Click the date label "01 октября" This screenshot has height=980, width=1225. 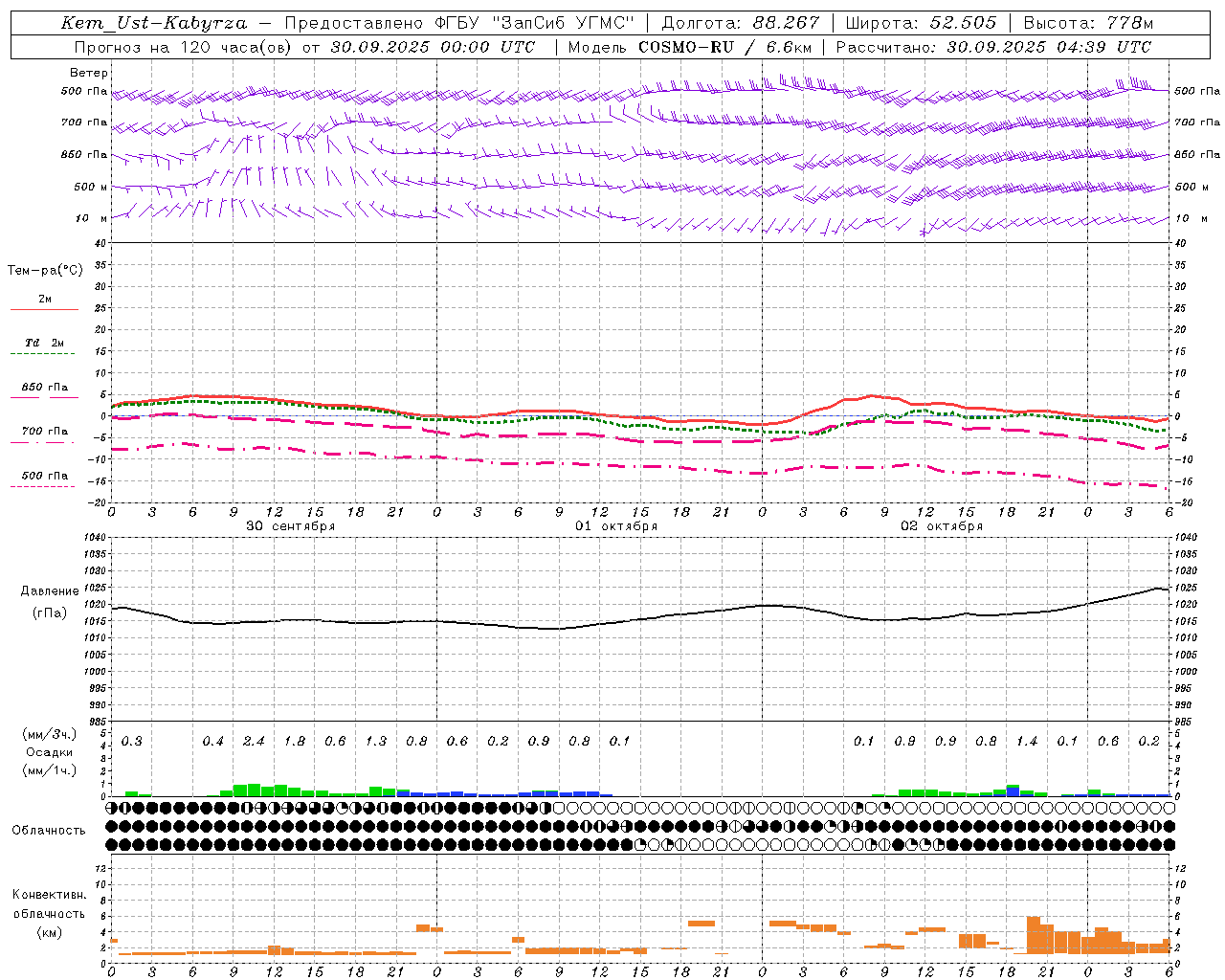pyautogui.click(x=616, y=526)
